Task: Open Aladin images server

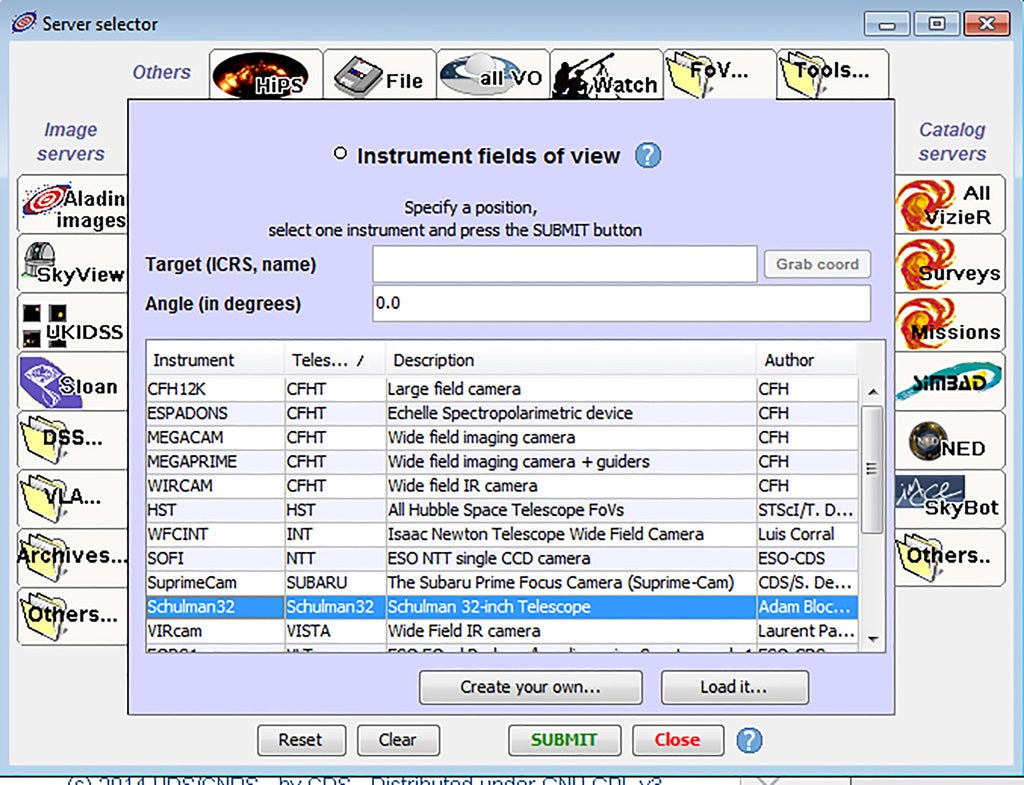Action: tap(72, 204)
